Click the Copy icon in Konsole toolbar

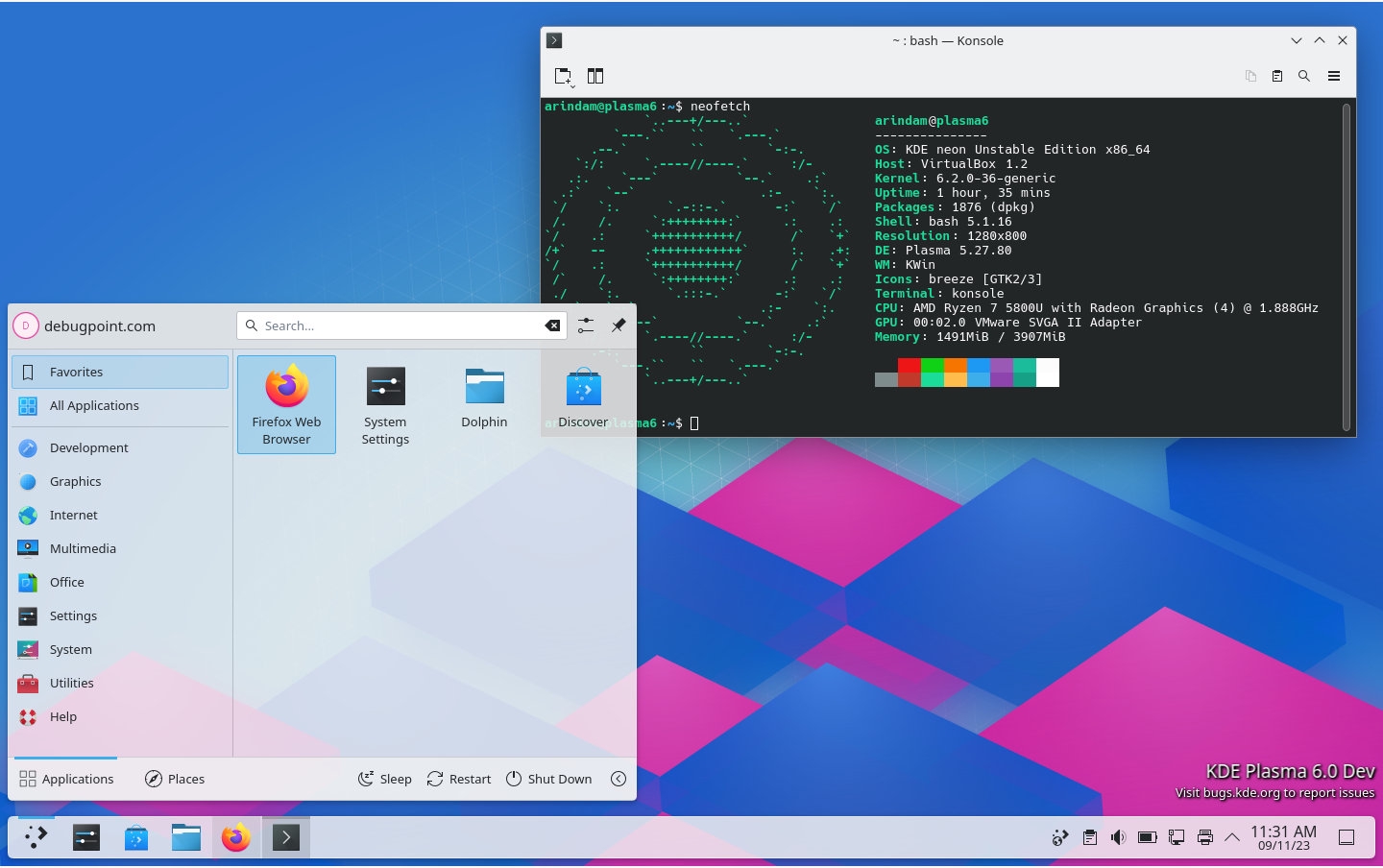[1250, 76]
